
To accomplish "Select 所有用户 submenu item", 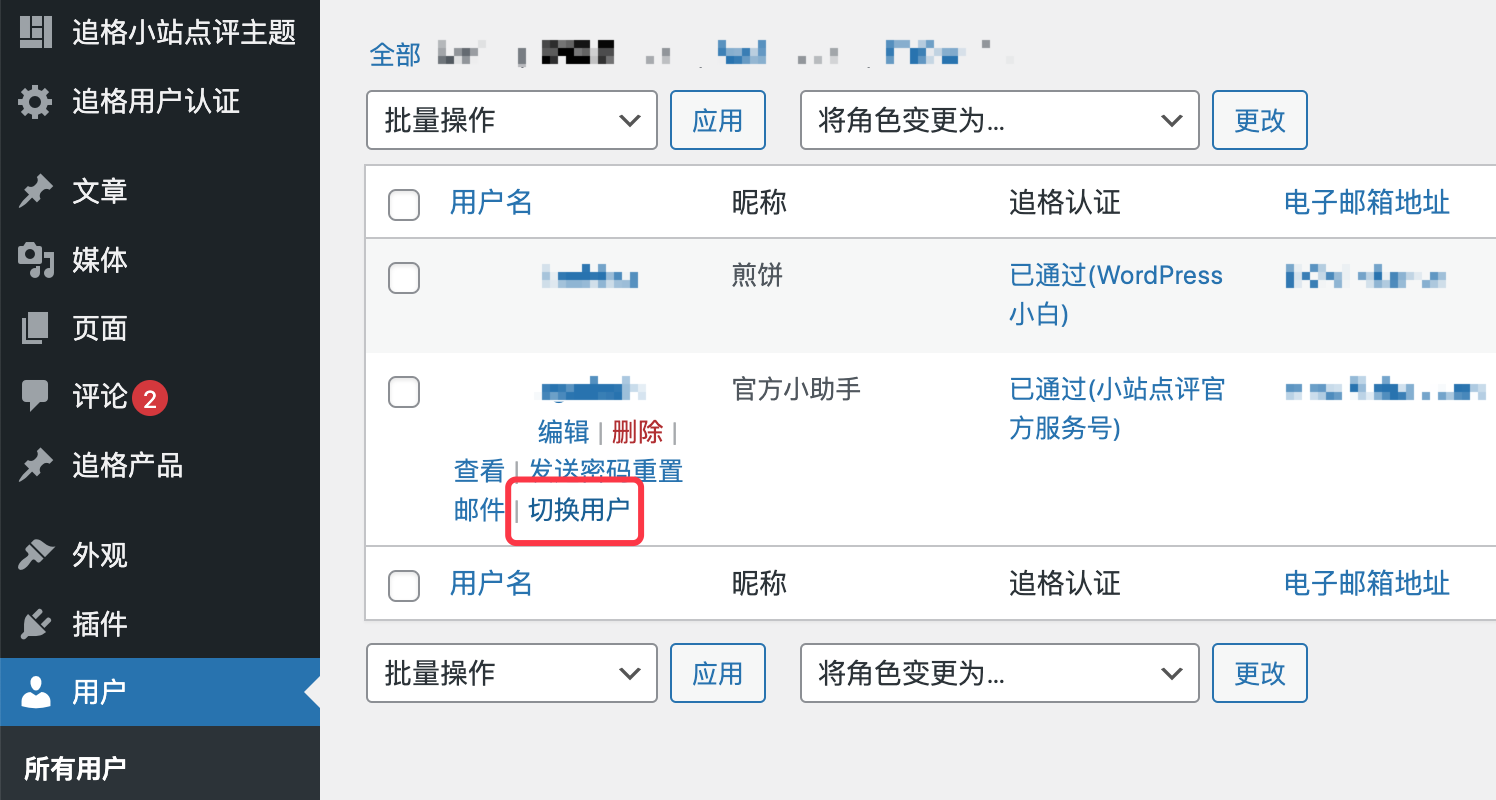I will (x=75, y=769).
